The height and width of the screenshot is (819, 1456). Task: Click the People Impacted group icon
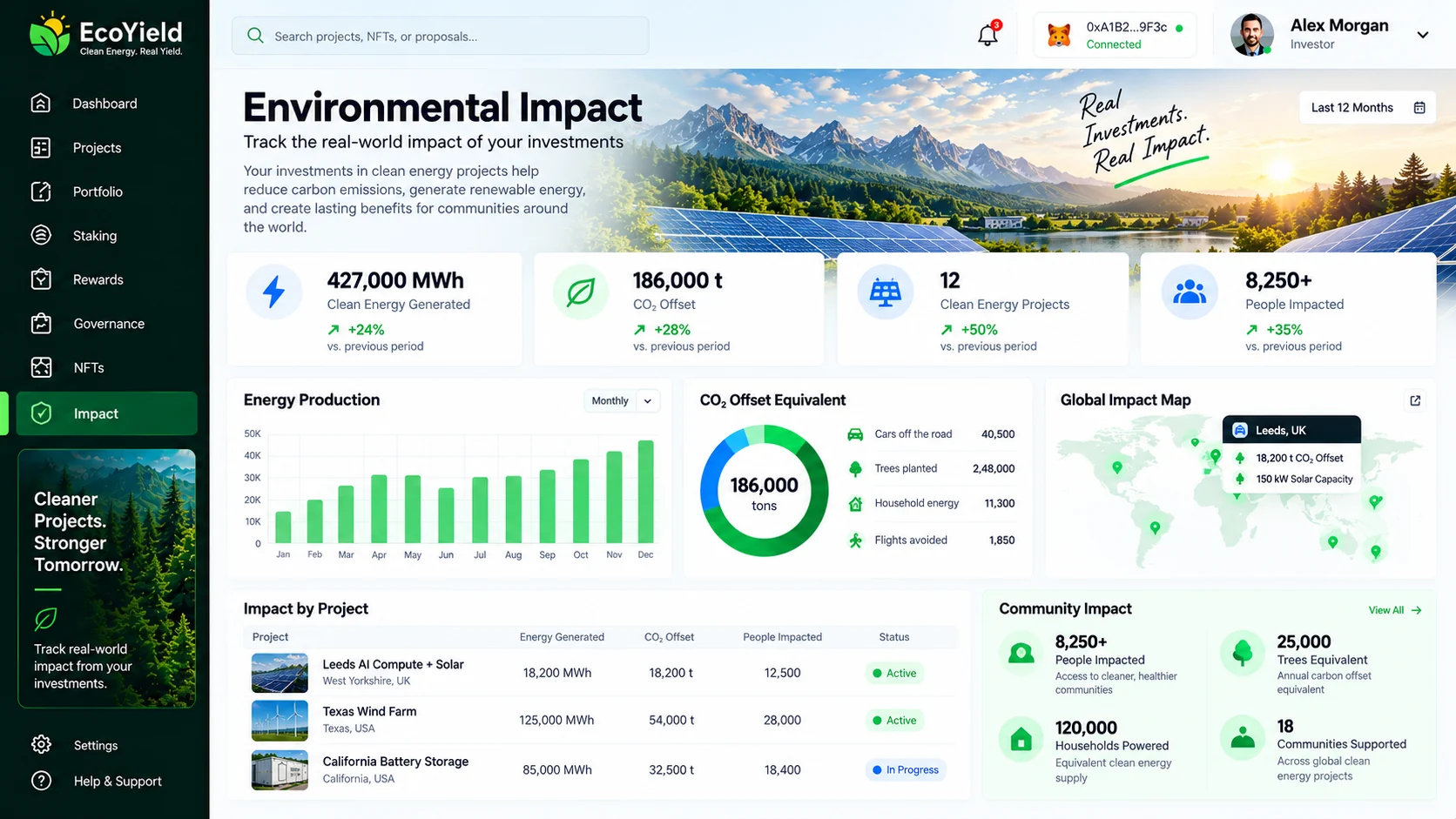click(x=1190, y=292)
